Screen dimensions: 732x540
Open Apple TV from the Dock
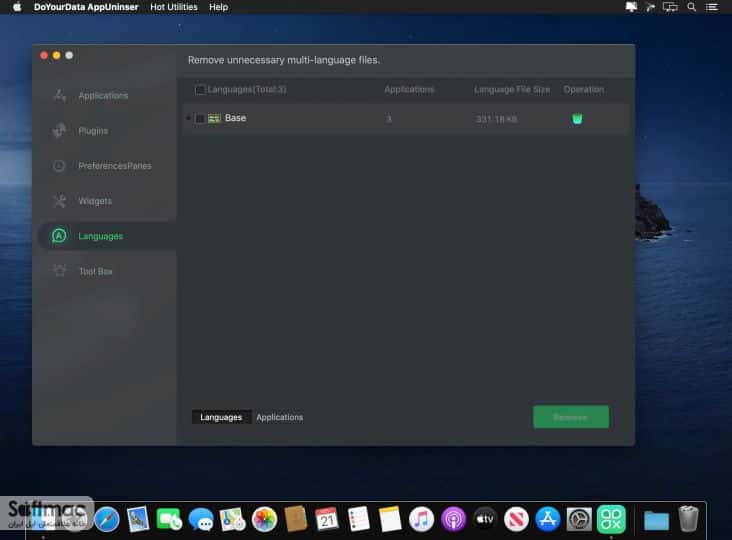[485, 519]
